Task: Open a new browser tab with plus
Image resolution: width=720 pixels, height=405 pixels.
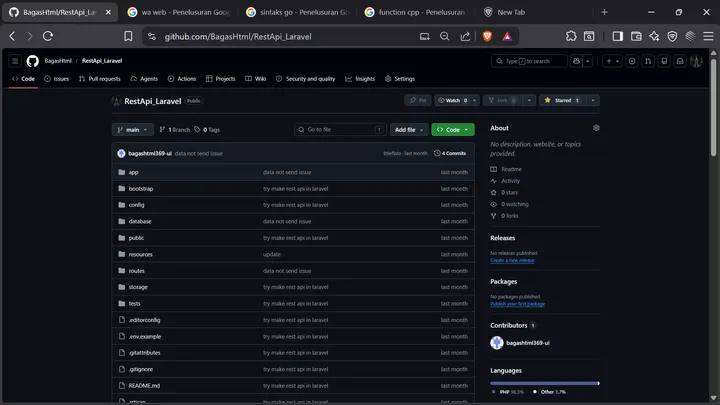Action: click(x=604, y=12)
